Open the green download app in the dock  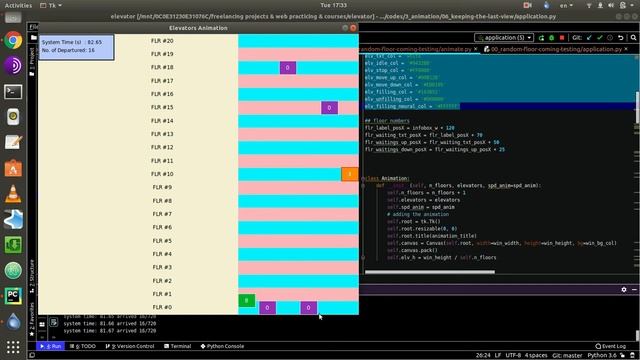click(x=13, y=245)
